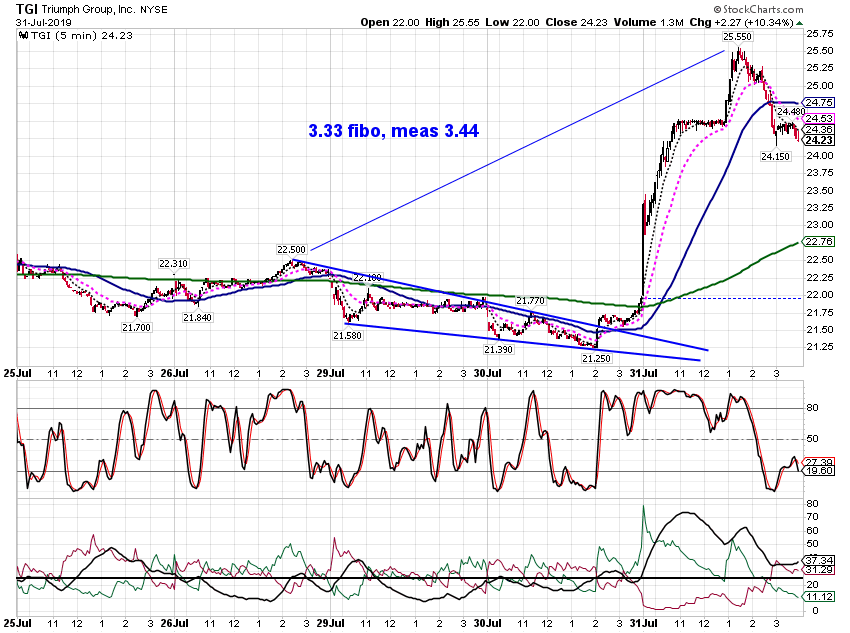Click the 21.250 lowest price label
This screenshot has width=850, height=633.
[x=596, y=359]
